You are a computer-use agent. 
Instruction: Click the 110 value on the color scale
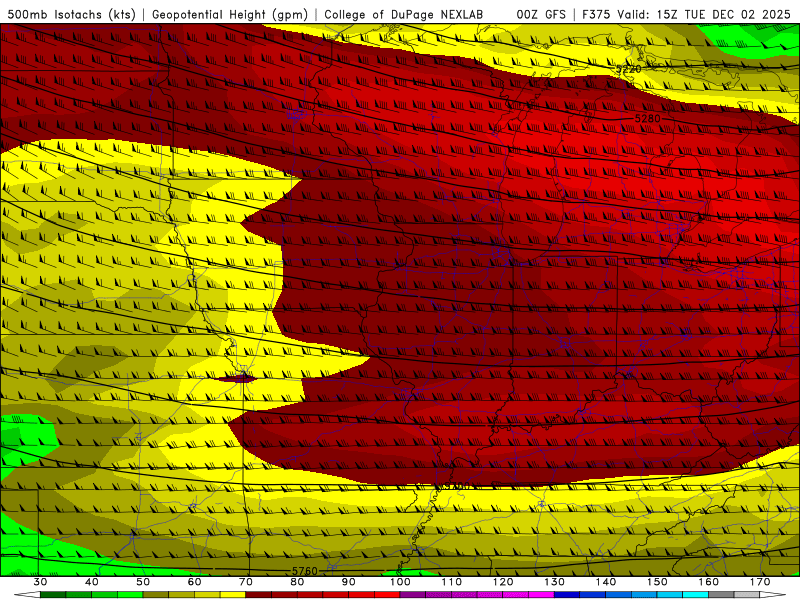click(452, 582)
